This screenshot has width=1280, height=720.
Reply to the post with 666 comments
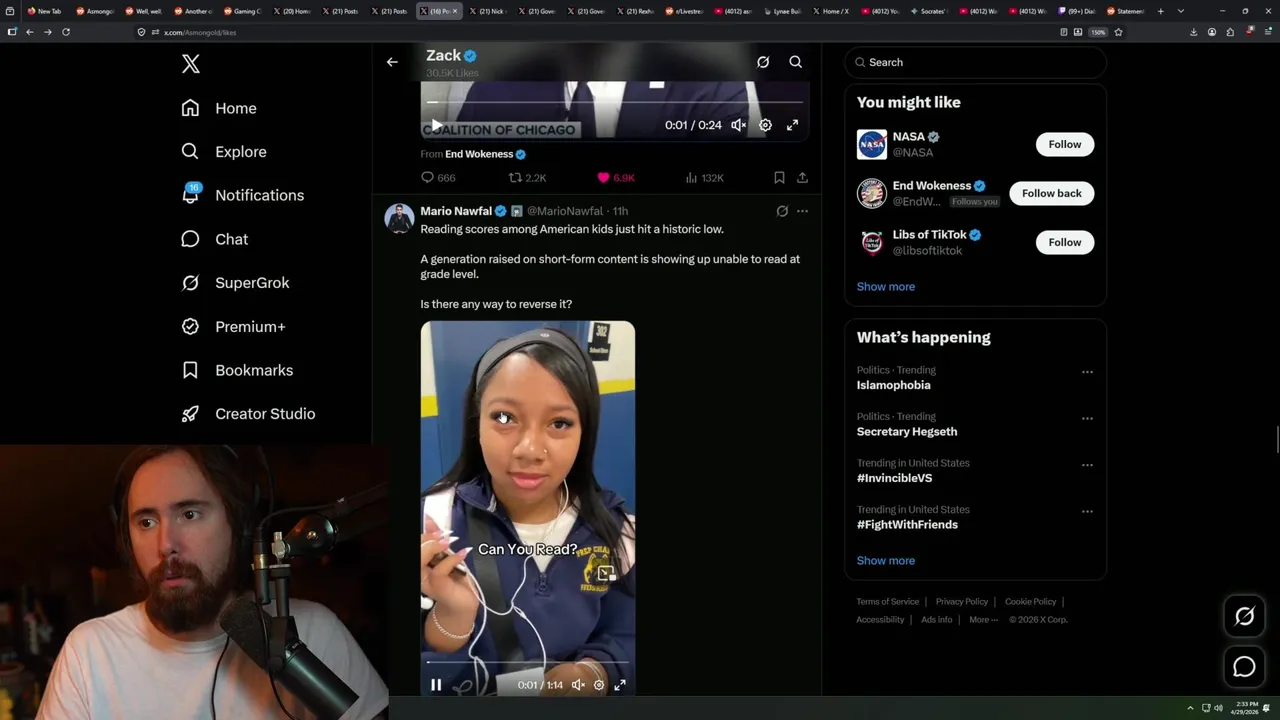click(x=438, y=178)
